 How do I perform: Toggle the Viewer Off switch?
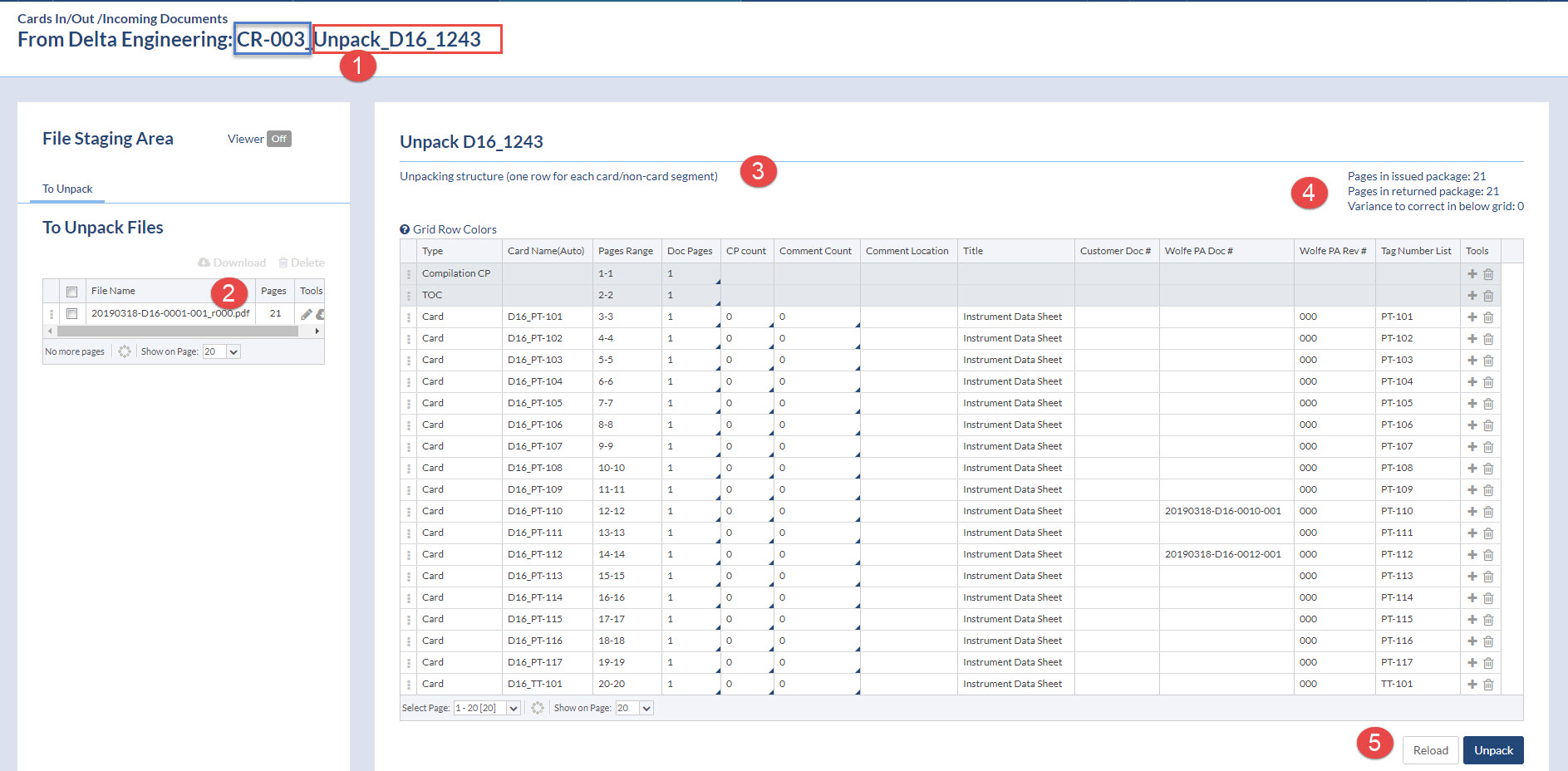279,139
